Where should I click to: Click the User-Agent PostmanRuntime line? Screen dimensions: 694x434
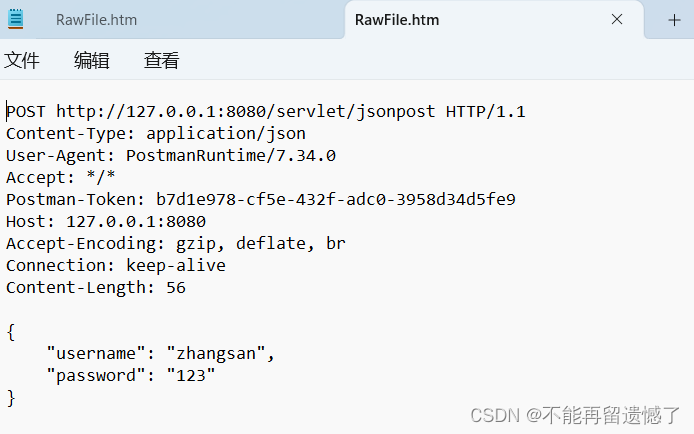click(171, 156)
